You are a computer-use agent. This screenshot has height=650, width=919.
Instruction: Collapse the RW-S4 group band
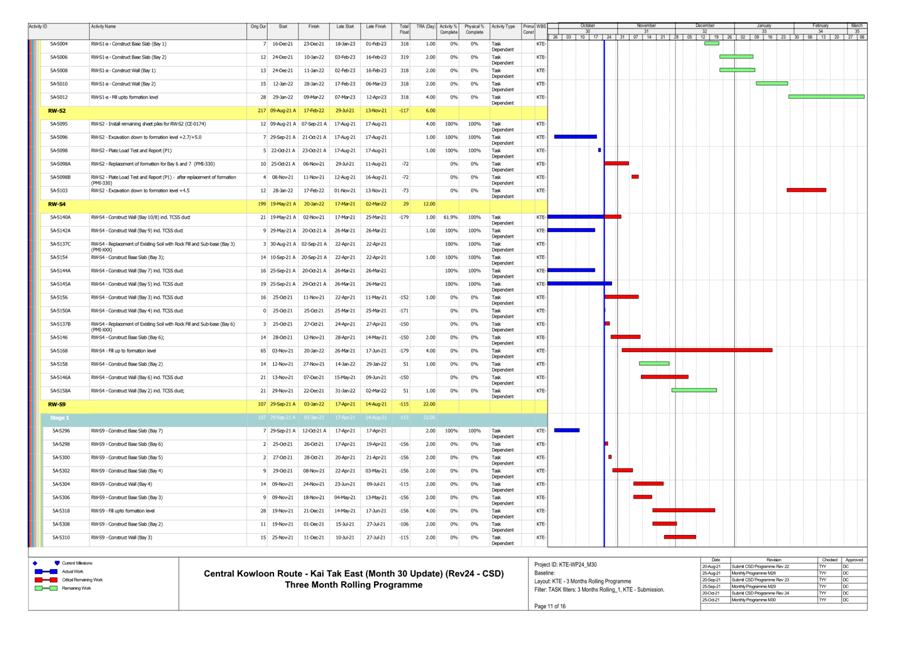[x=58, y=204]
